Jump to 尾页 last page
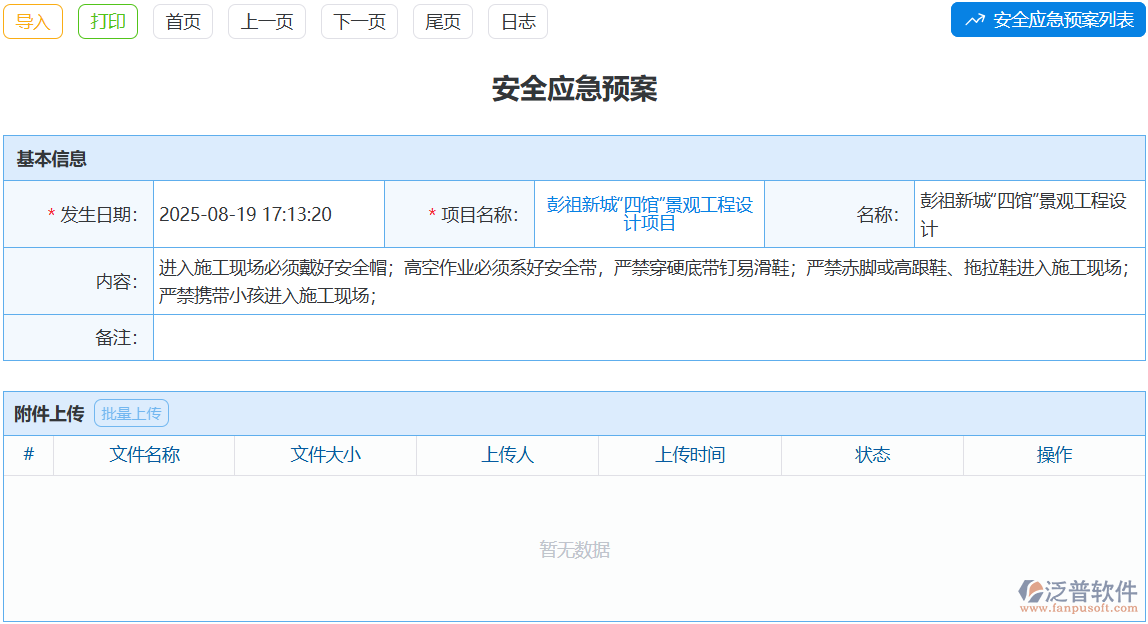Image resolution: width=1148 pixels, height=624 pixels. click(442, 20)
